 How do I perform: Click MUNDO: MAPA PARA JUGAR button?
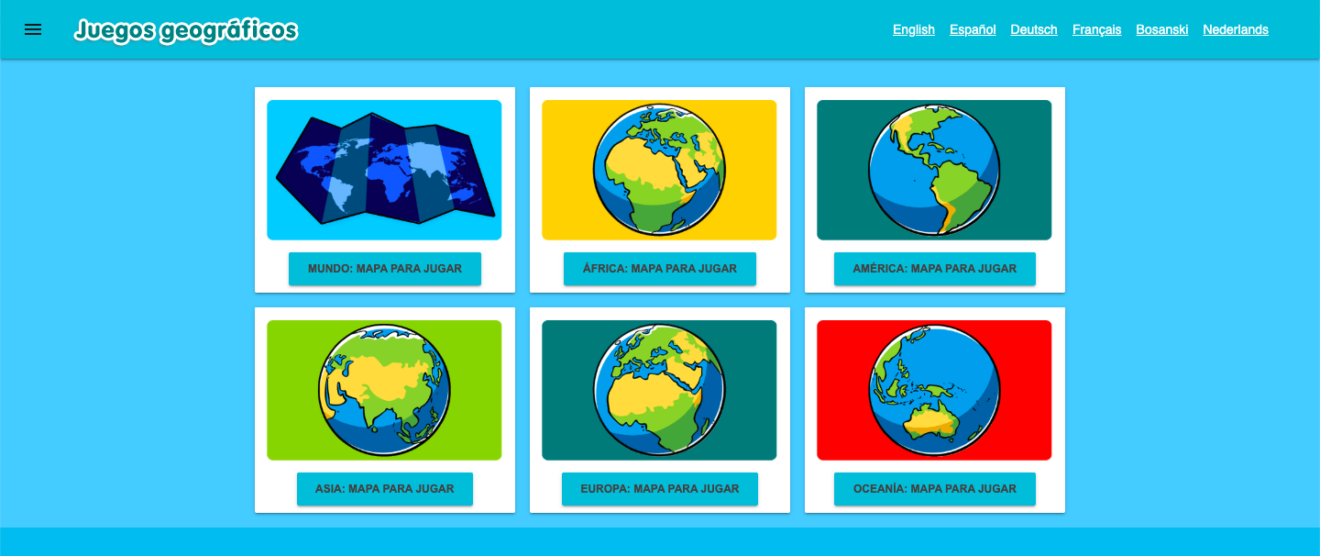[385, 269]
